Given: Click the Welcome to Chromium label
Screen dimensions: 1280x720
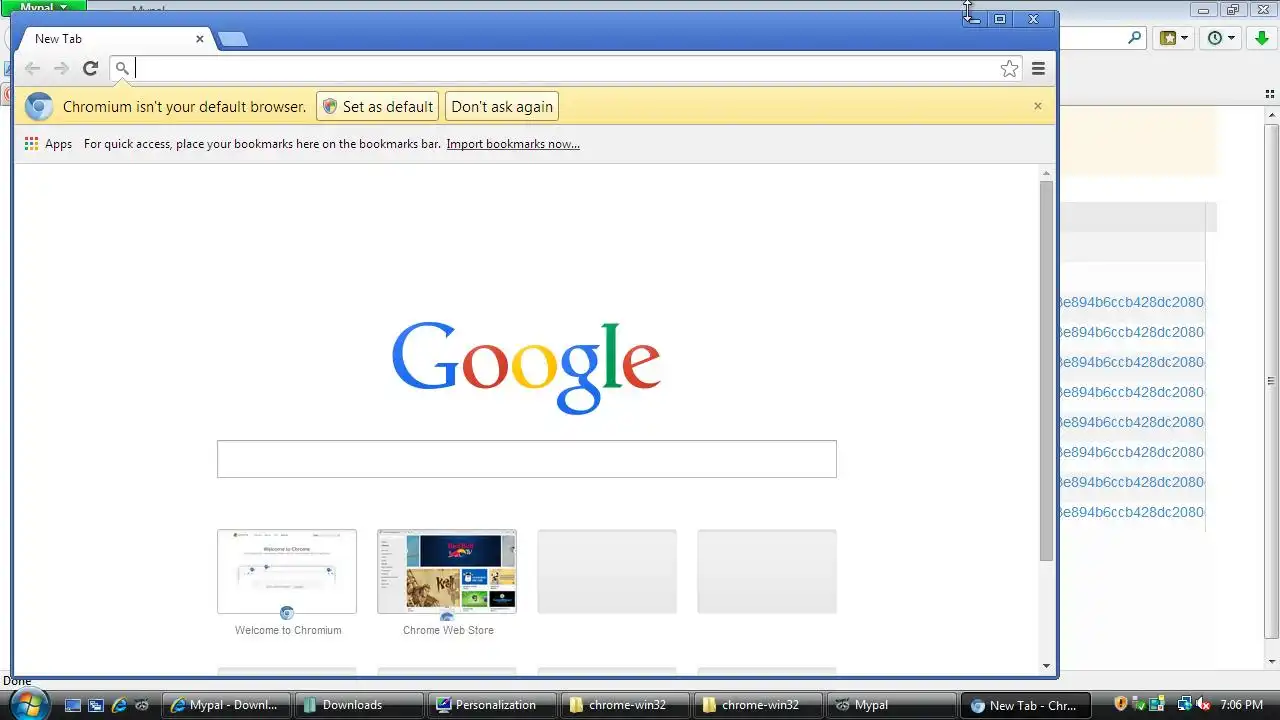Looking at the screenshot, I should point(288,630).
